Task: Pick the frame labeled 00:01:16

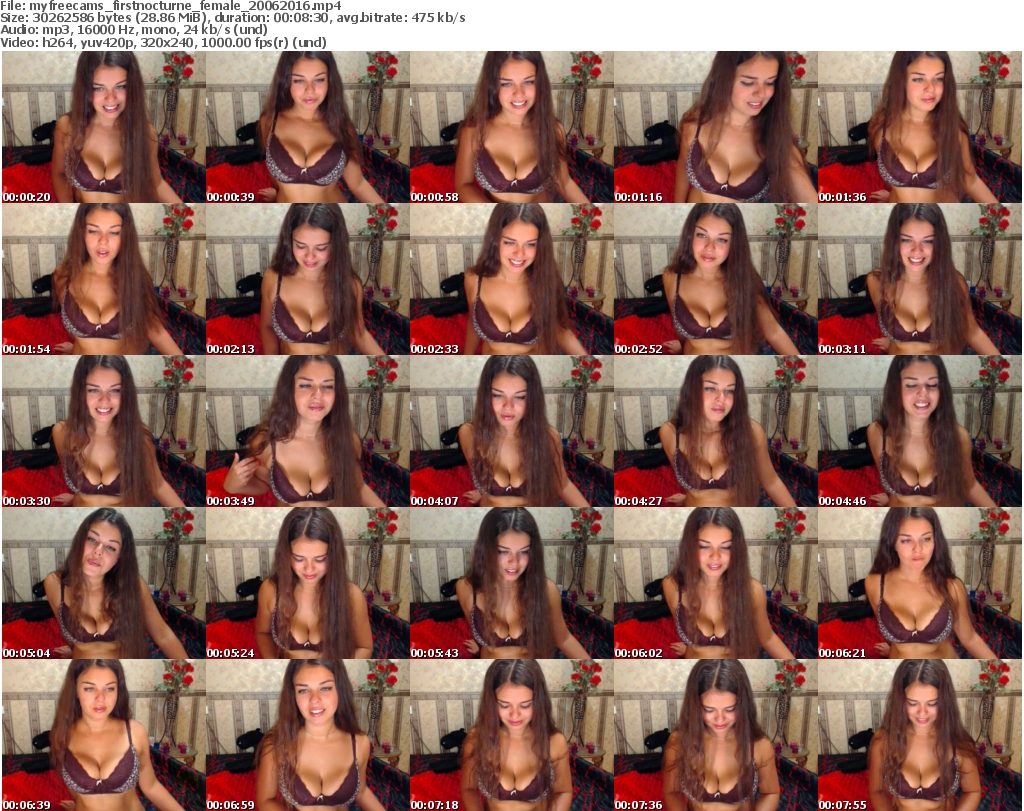Action: pyautogui.click(x=715, y=127)
